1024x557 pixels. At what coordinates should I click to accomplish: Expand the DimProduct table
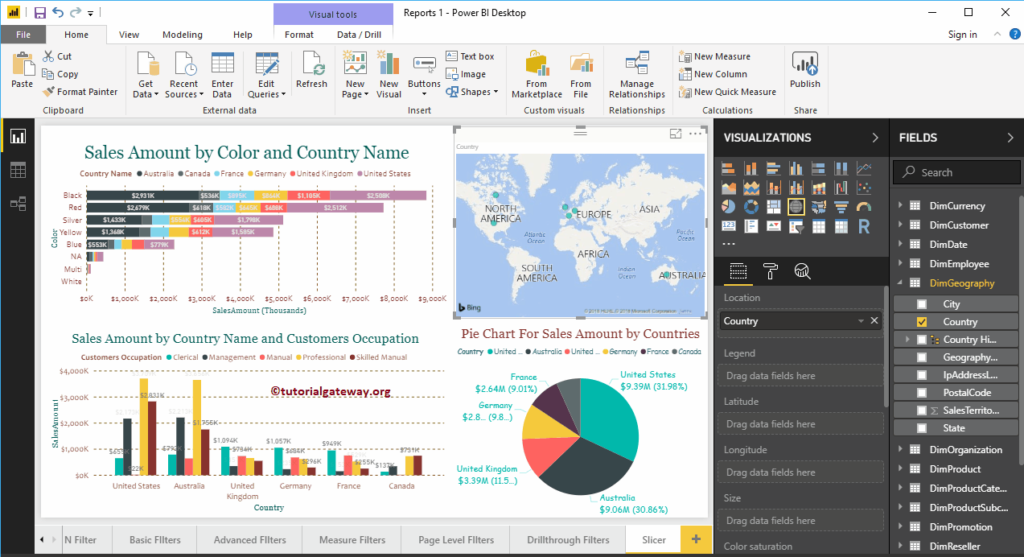[901, 469]
